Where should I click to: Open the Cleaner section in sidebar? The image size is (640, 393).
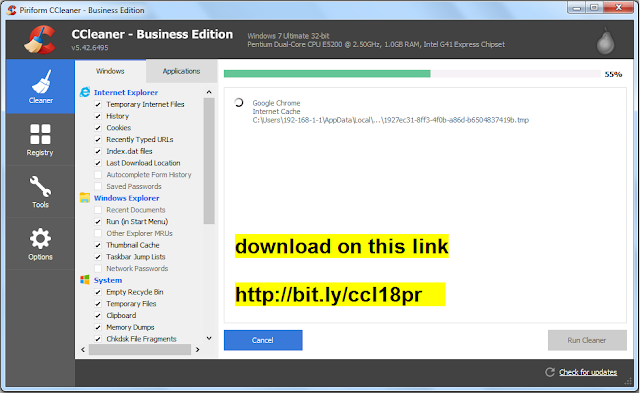point(40,87)
